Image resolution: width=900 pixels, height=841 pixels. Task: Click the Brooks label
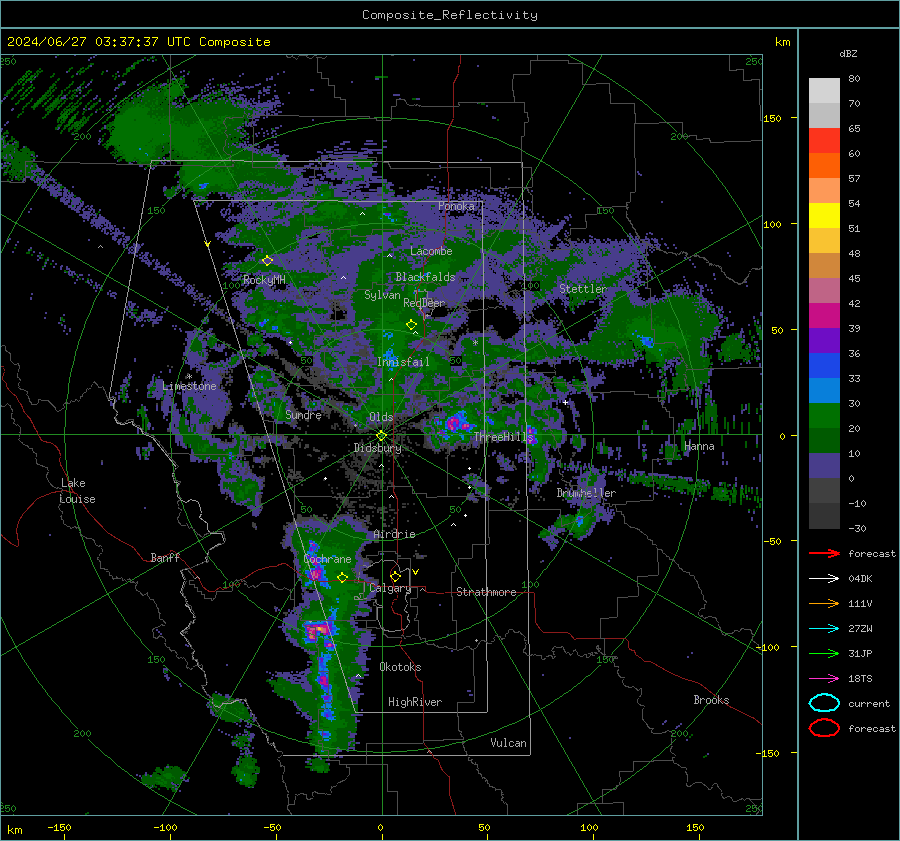(711, 700)
